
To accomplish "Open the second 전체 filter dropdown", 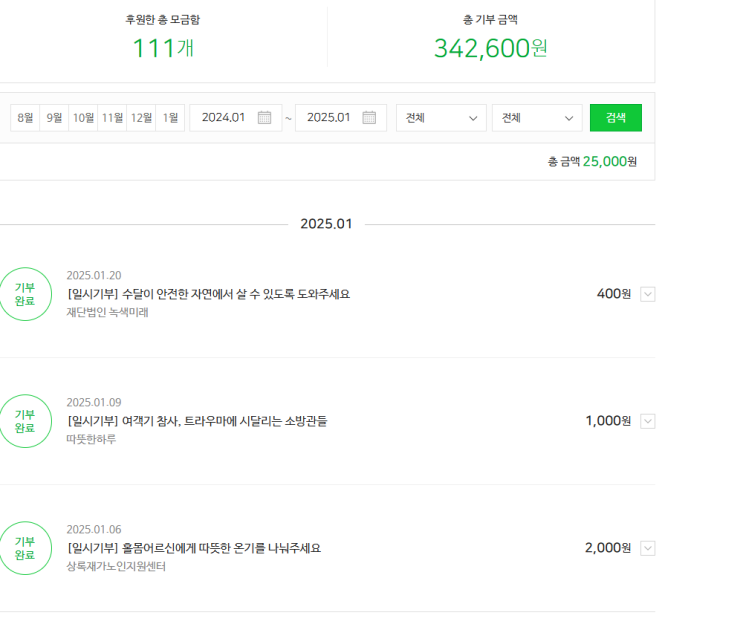I will coord(537,118).
